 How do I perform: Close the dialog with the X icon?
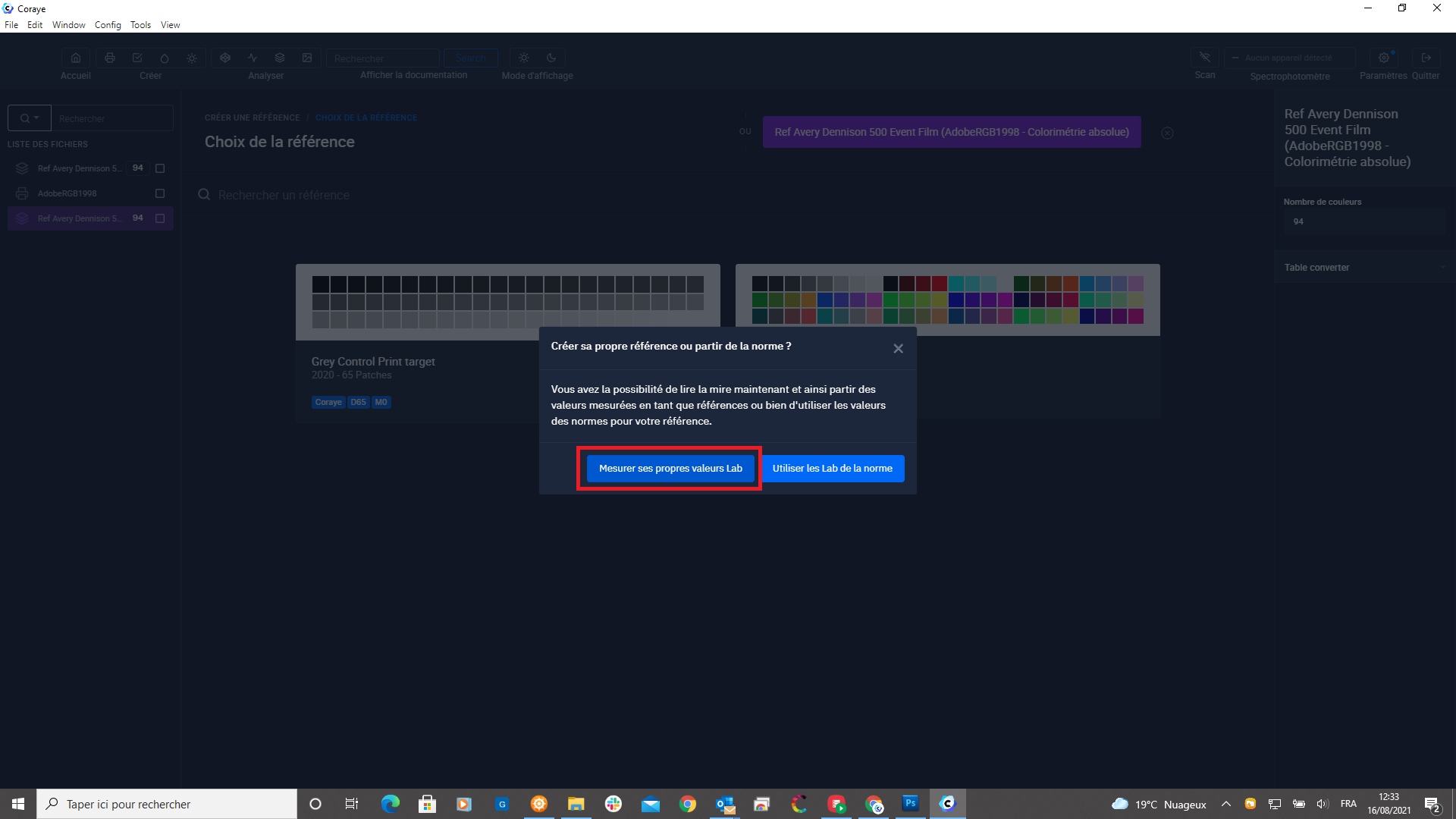(898, 348)
